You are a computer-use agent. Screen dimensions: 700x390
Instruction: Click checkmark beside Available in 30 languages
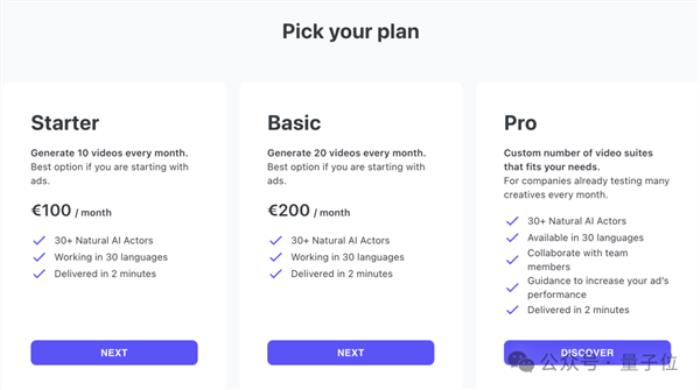(x=512, y=237)
